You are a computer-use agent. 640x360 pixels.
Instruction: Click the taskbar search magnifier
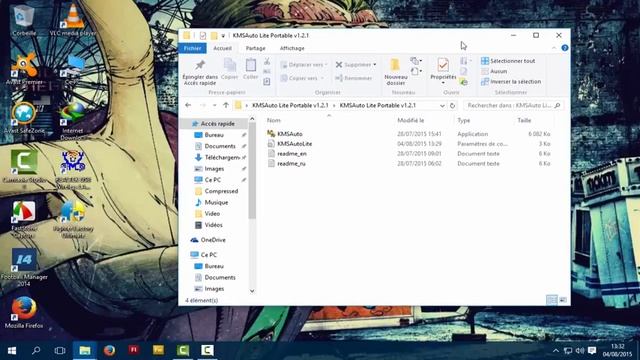(x=36, y=350)
